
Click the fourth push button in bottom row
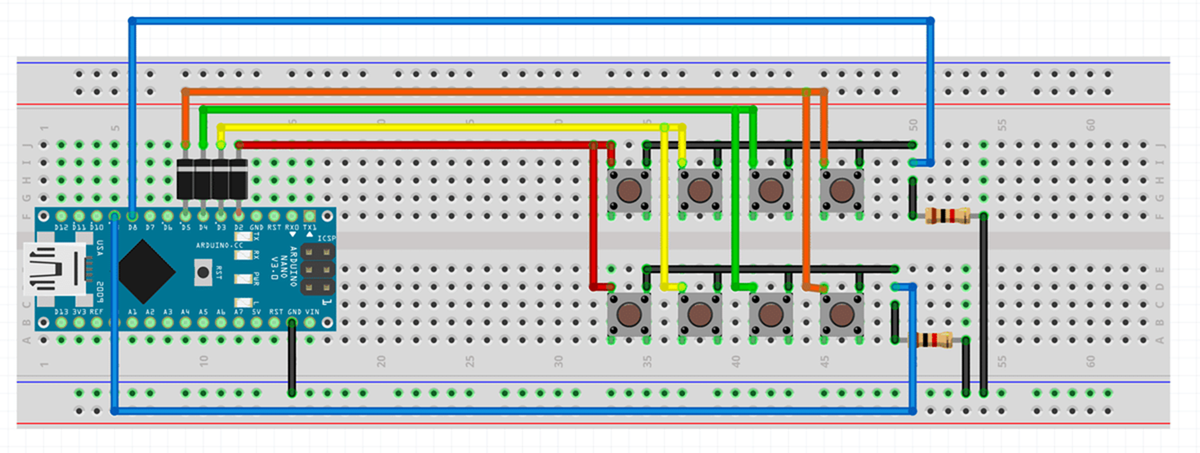(x=841, y=314)
